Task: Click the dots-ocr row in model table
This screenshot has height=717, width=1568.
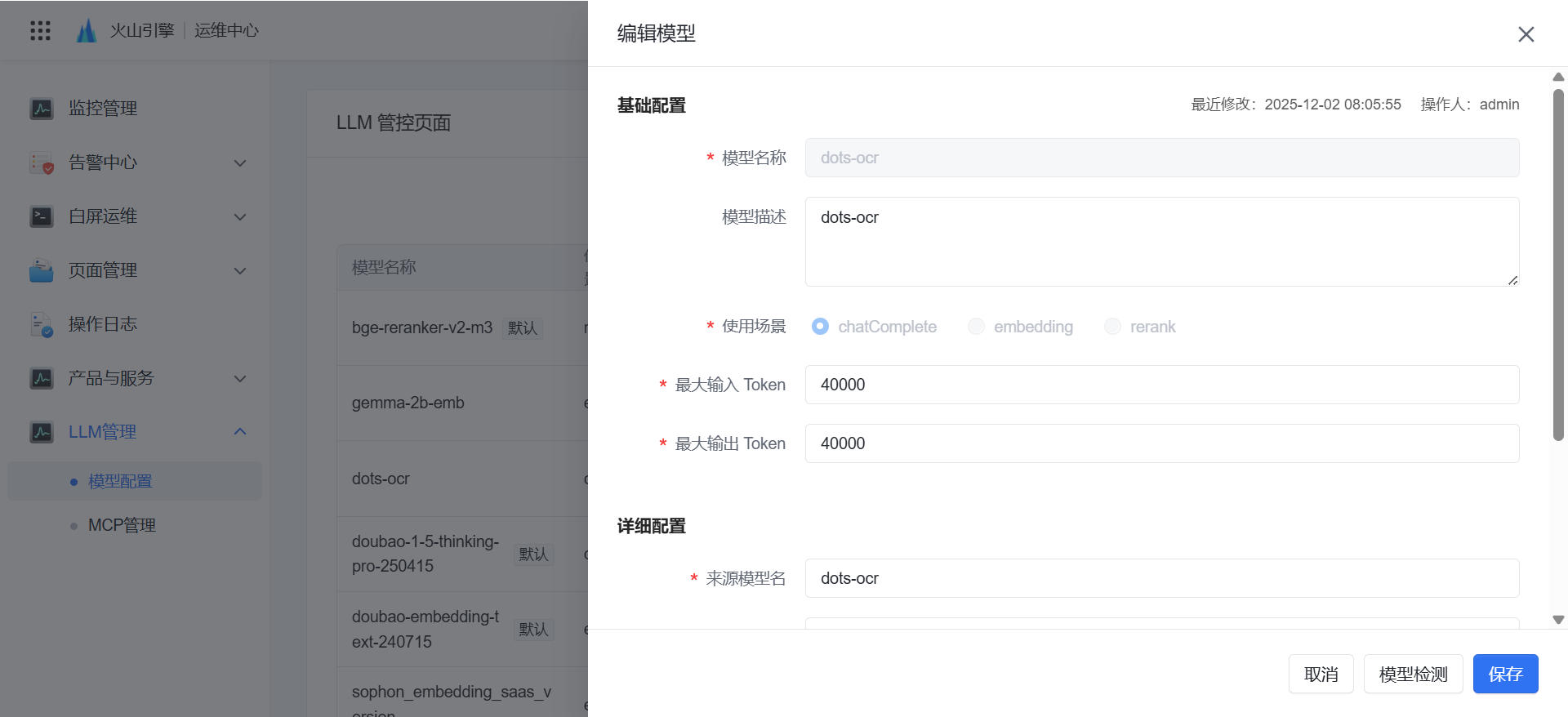Action: point(462,479)
